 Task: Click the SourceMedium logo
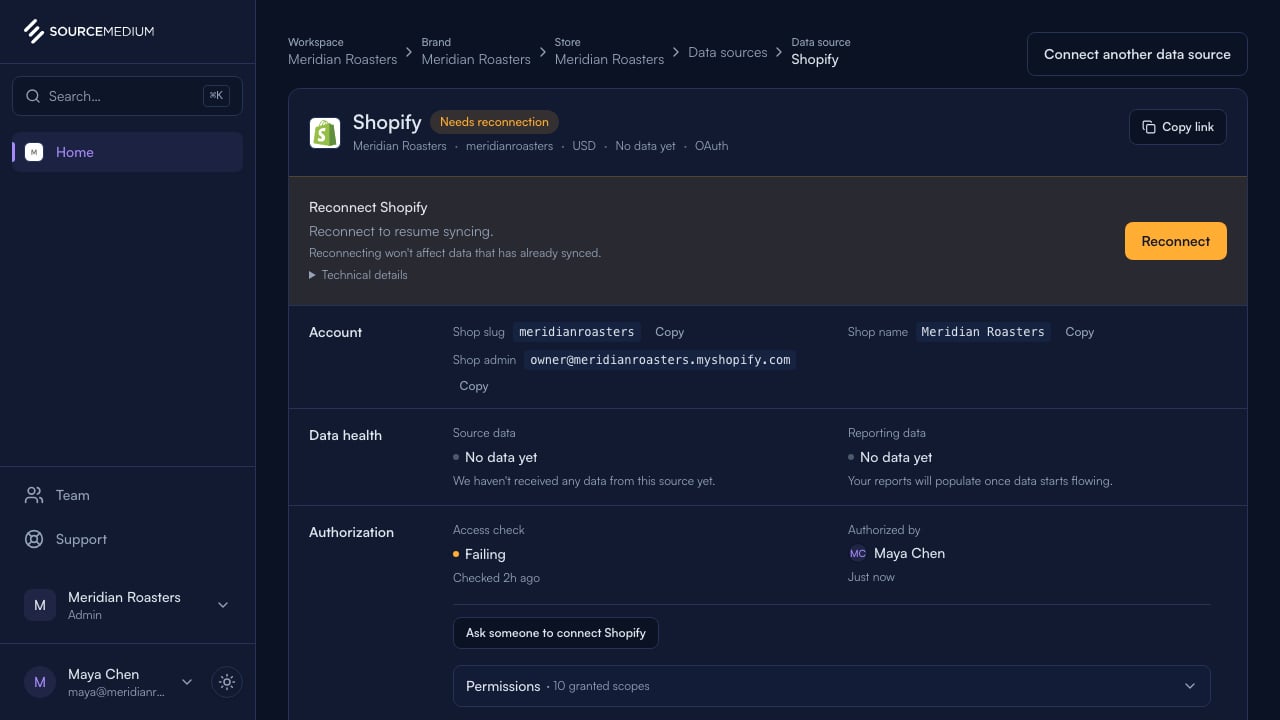pos(89,31)
